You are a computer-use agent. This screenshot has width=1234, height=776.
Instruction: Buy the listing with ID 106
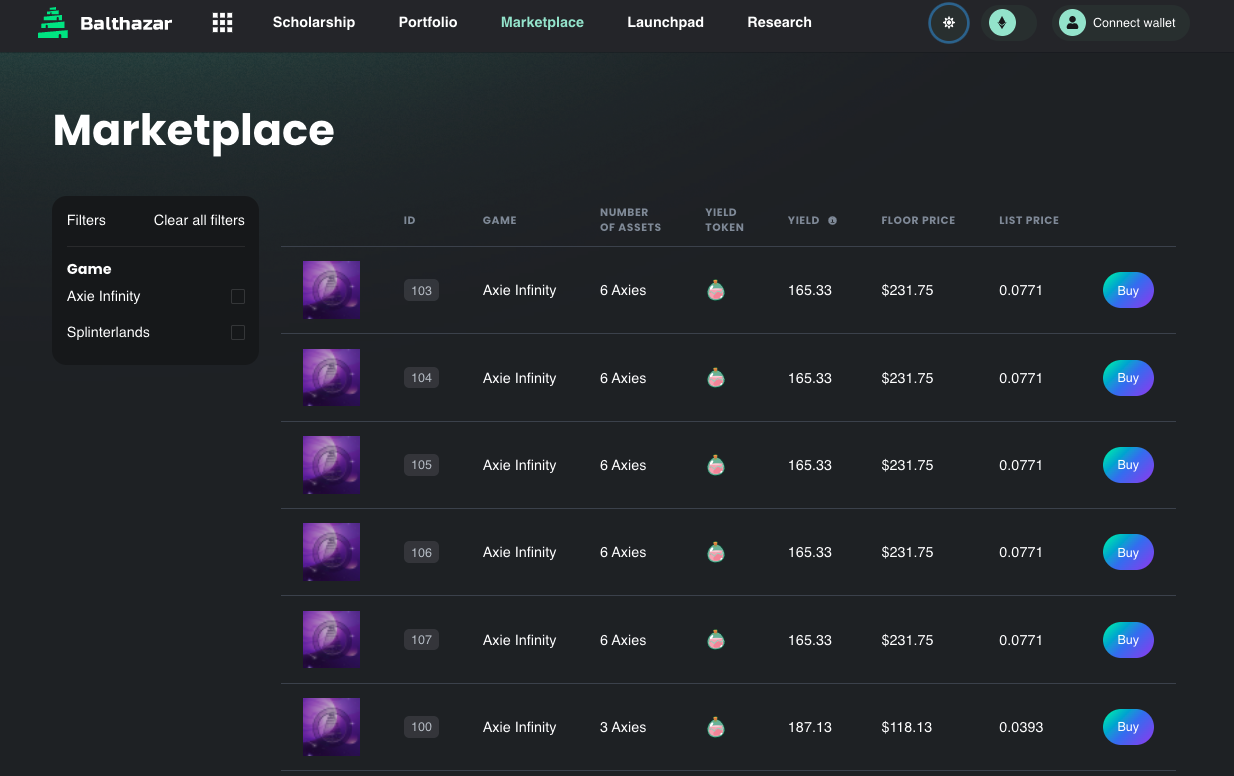point(1128,552)
